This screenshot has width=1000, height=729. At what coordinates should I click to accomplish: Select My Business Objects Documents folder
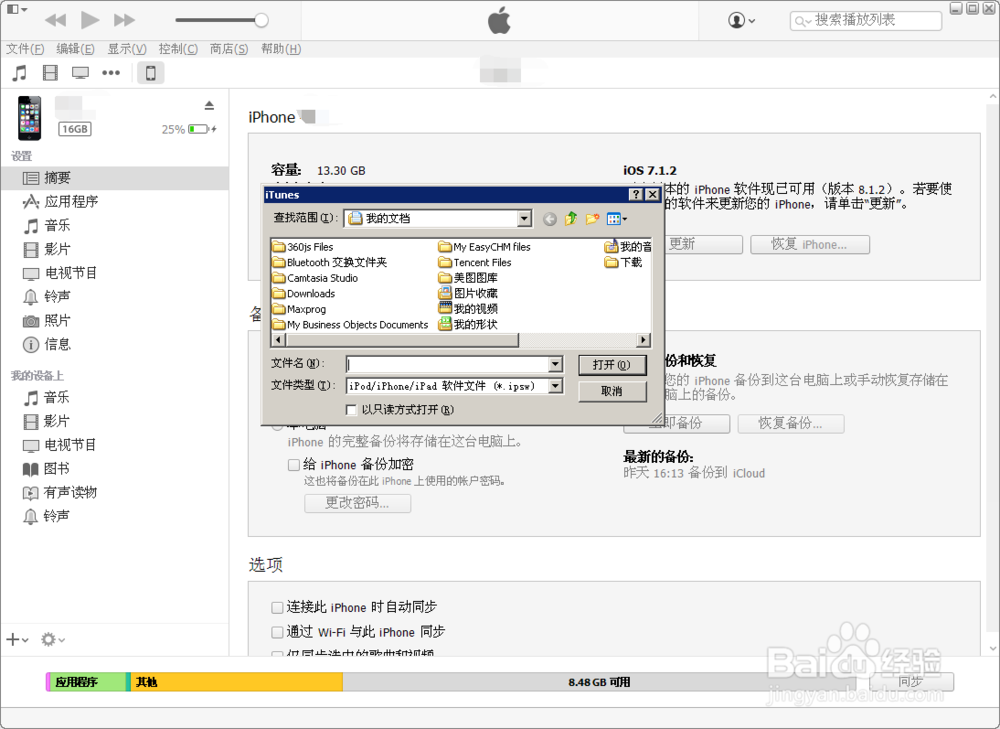pos(350,325)
